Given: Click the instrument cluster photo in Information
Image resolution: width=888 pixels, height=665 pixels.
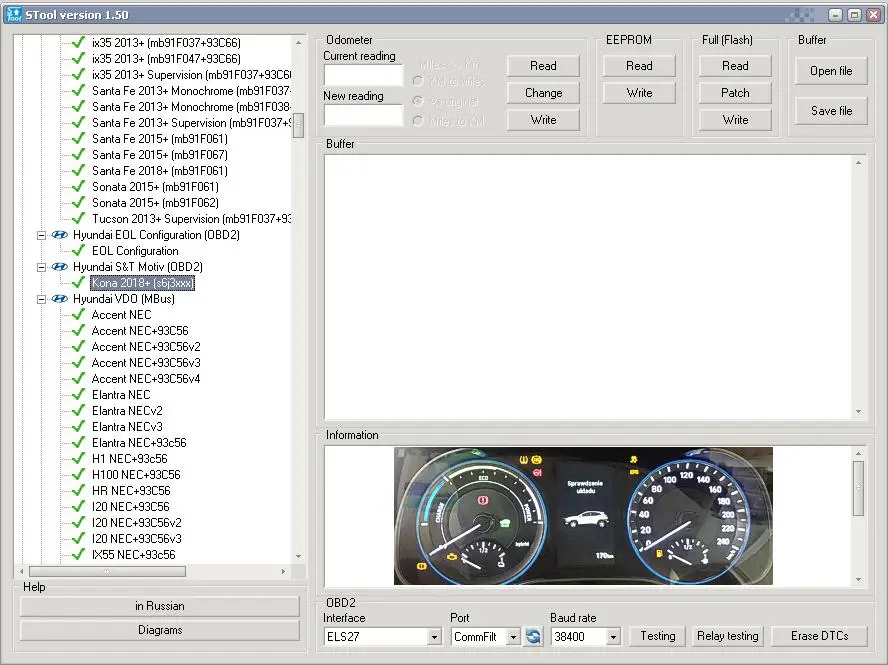Looking at the screenshot, I should [583, 515].
